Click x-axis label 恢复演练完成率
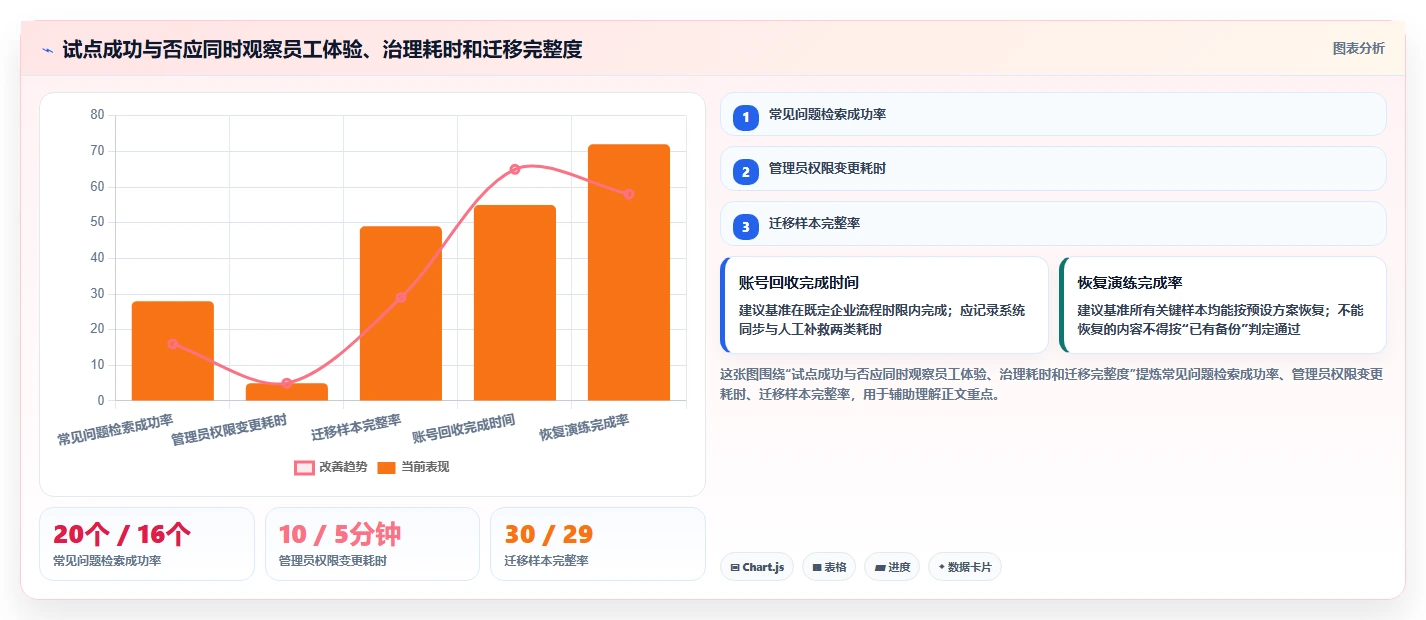This screenshot has height=620, width=1426. [584, 428]
